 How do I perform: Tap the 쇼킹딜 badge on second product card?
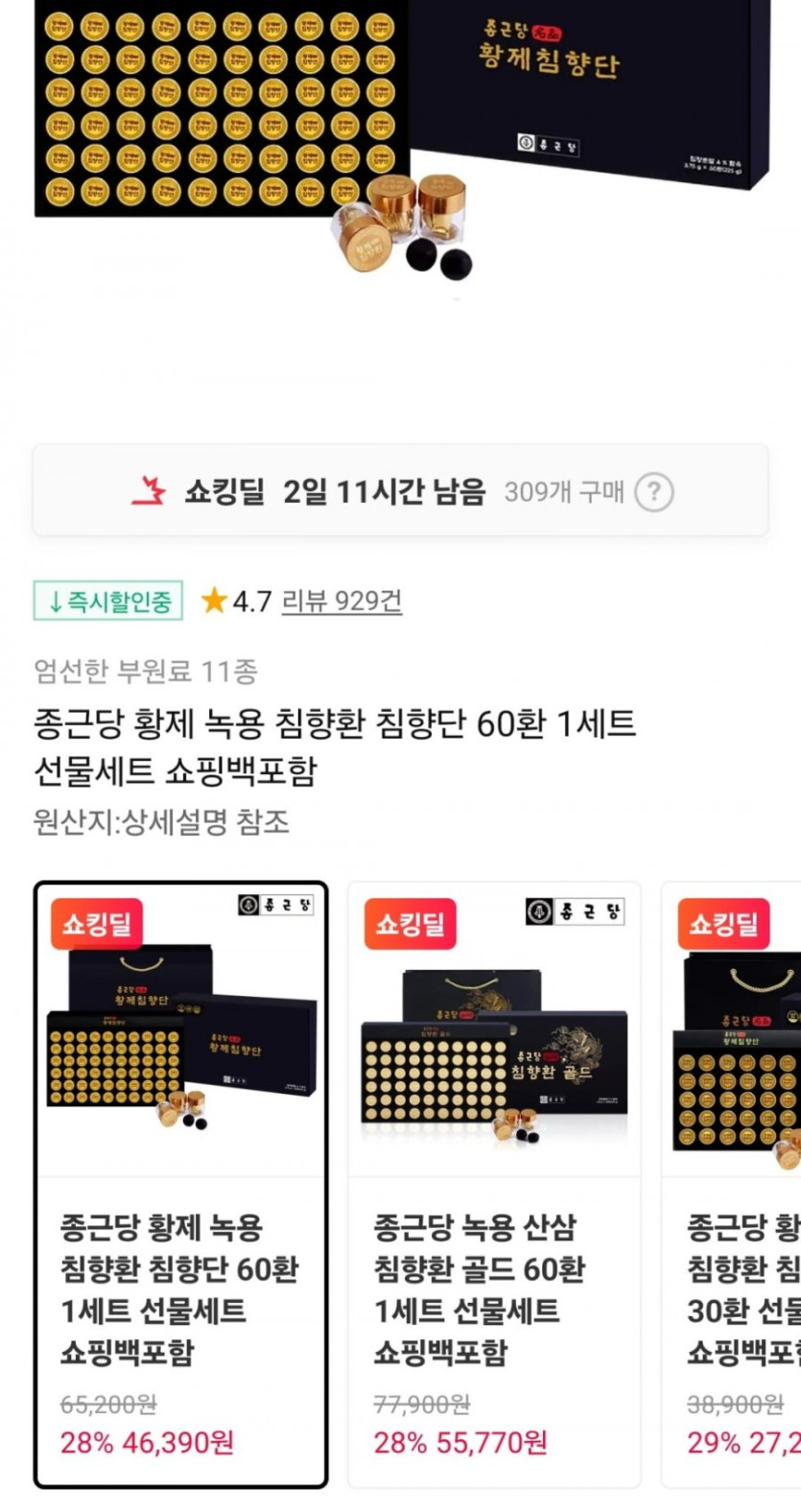[x=411, y=924]
